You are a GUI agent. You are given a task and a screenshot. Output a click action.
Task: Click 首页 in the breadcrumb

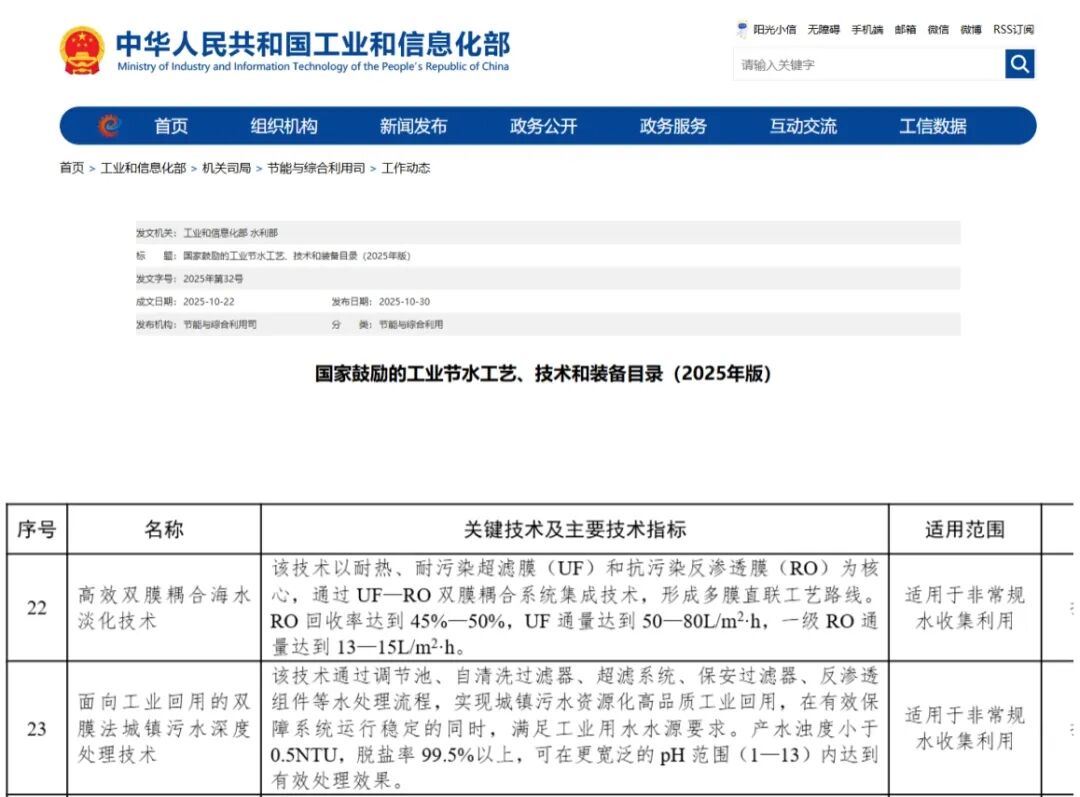[72, 168]
